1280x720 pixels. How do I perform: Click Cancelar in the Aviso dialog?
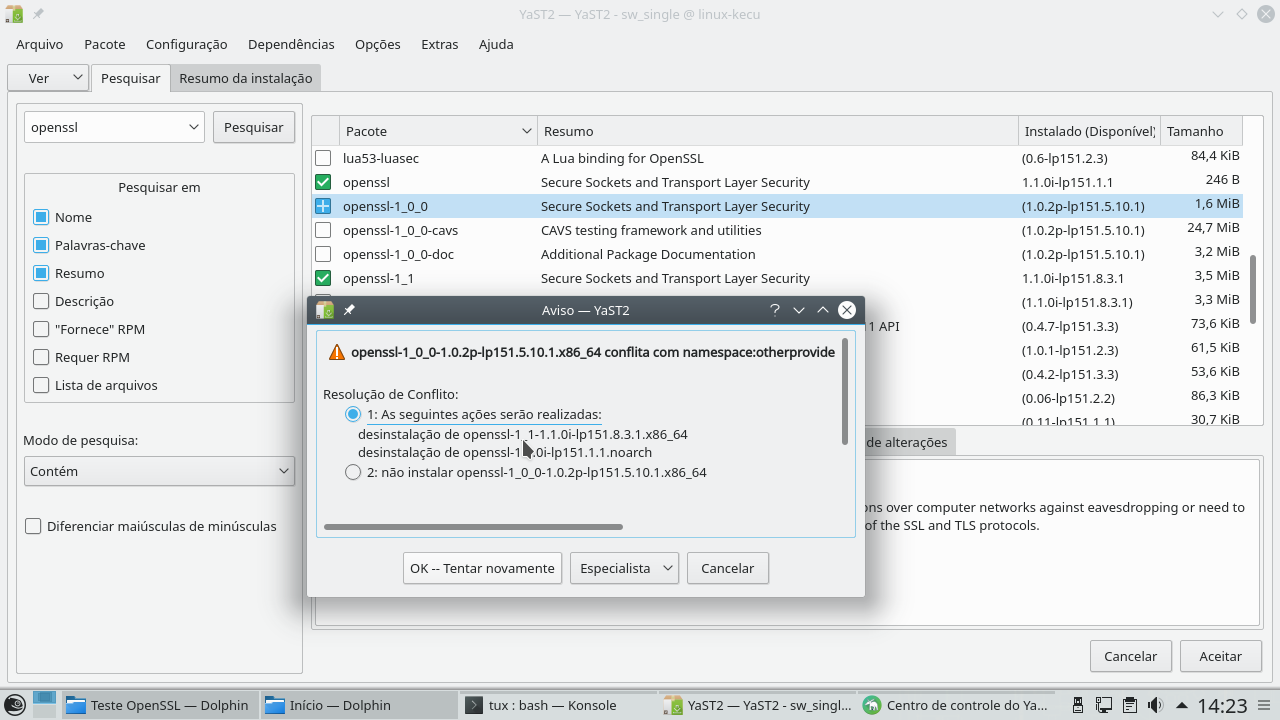click(728, 568)
